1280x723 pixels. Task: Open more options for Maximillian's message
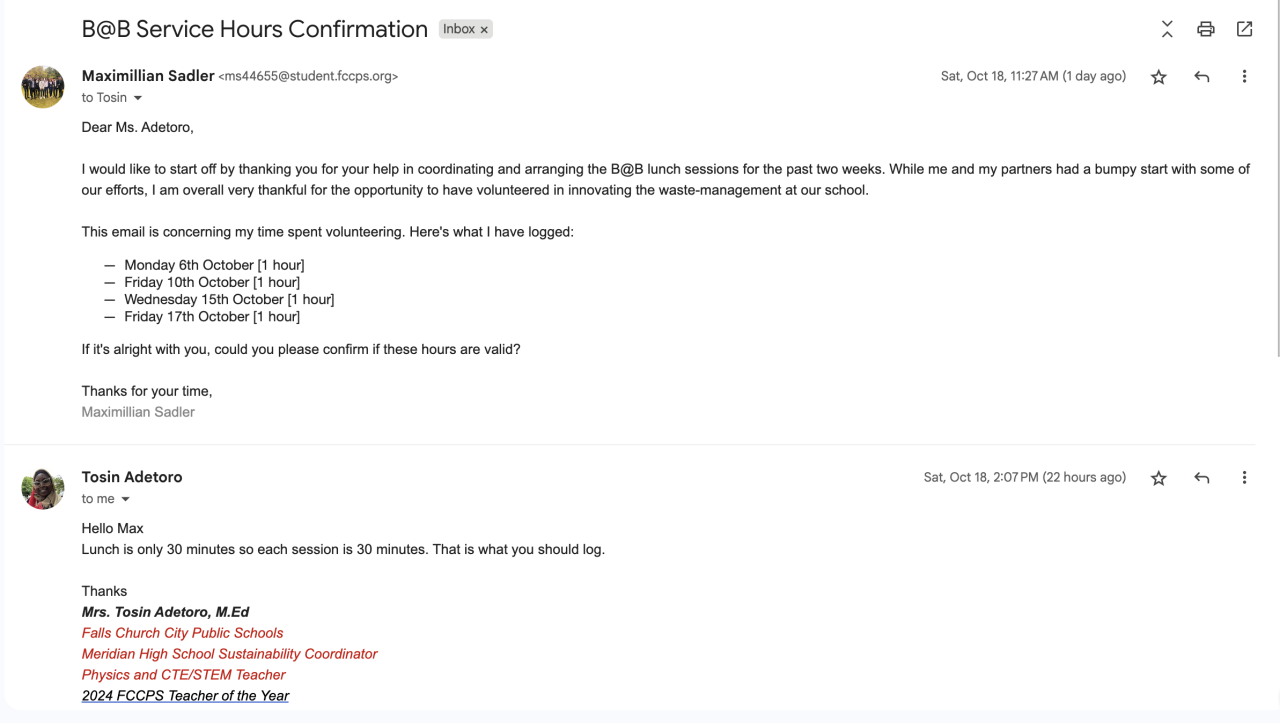(1244, 77)
